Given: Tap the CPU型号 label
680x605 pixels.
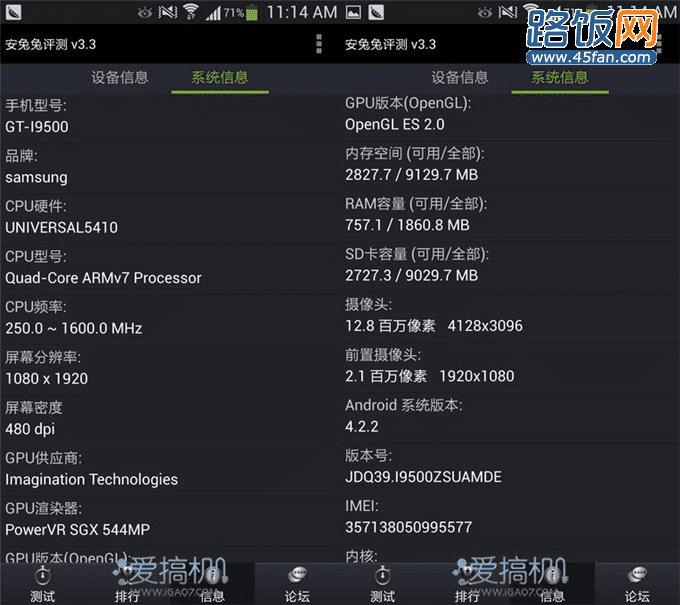Looking at the screenshot, I should [36, 256].
